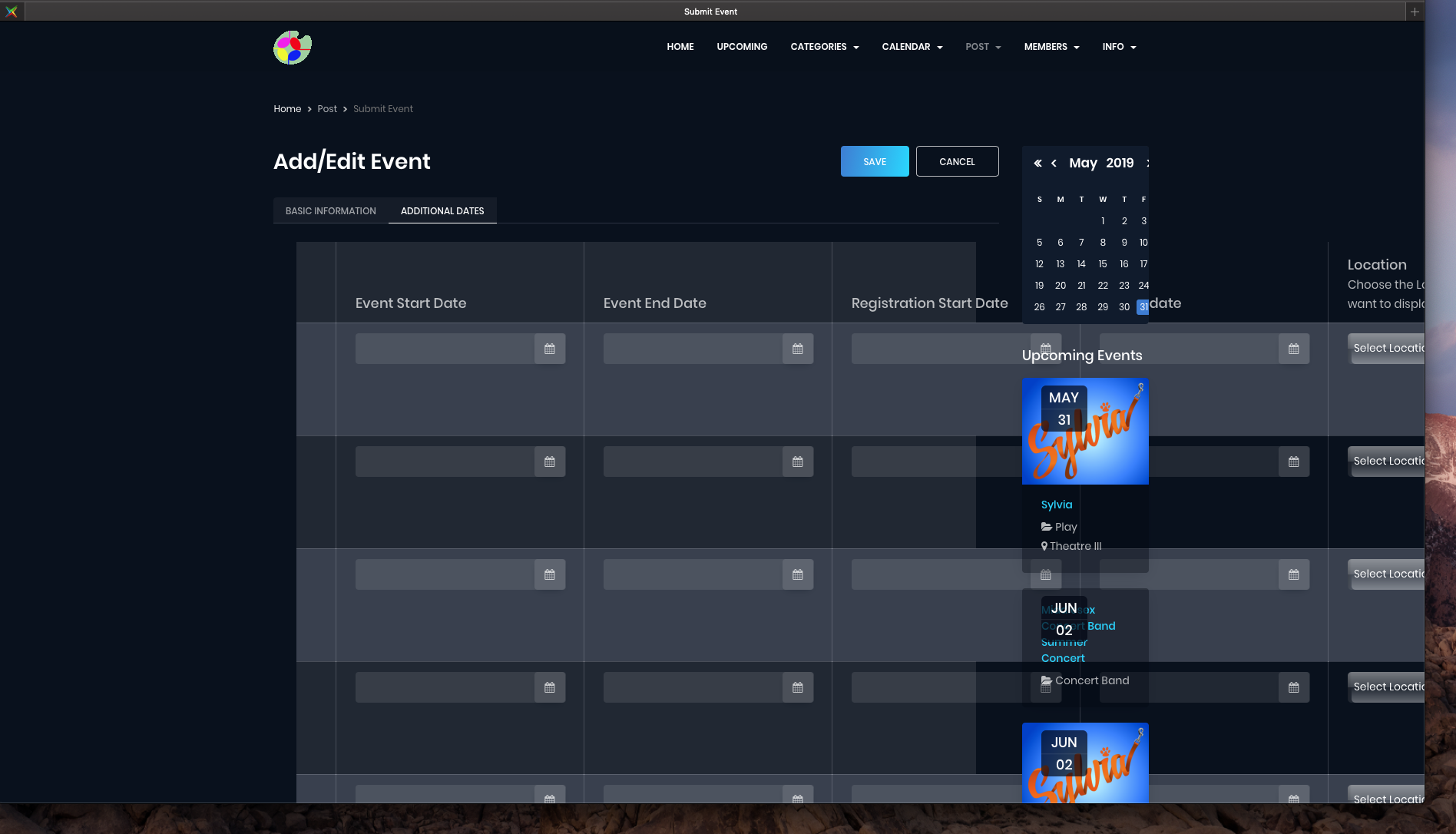This screenshot has width=1456, height=834.
Task: Click calendar icon in second row Event End Date
Action: coord(798,462)
